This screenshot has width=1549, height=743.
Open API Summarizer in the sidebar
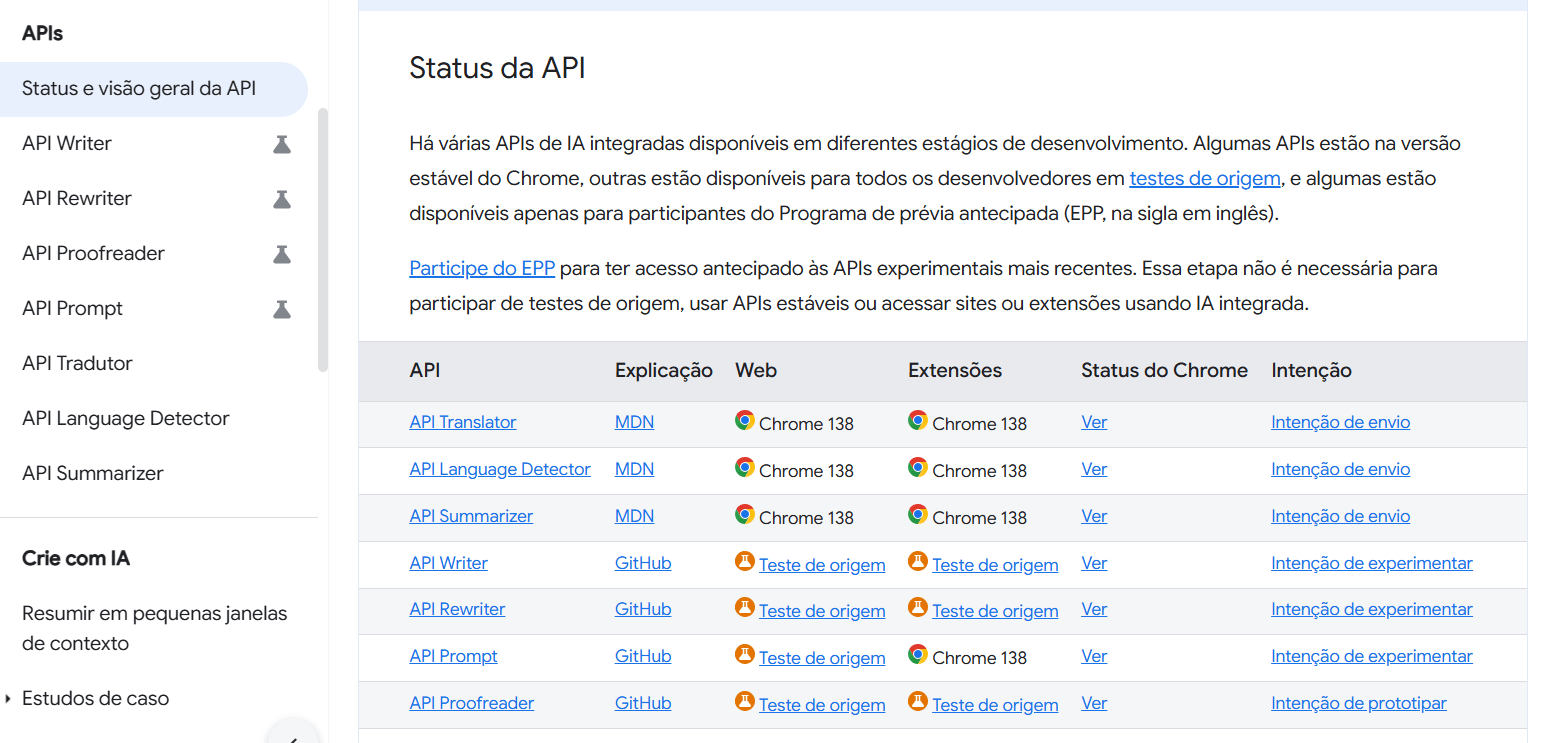(x=93, y=474)
